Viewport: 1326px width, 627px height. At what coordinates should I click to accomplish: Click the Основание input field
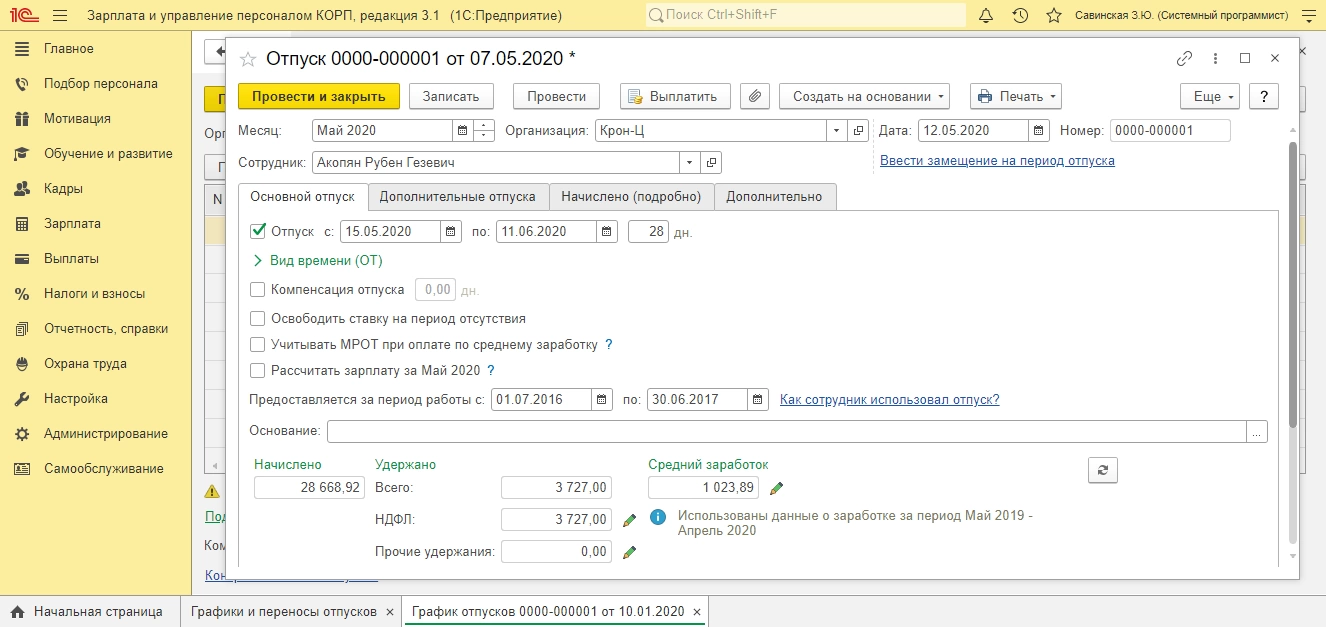(786, 431)
